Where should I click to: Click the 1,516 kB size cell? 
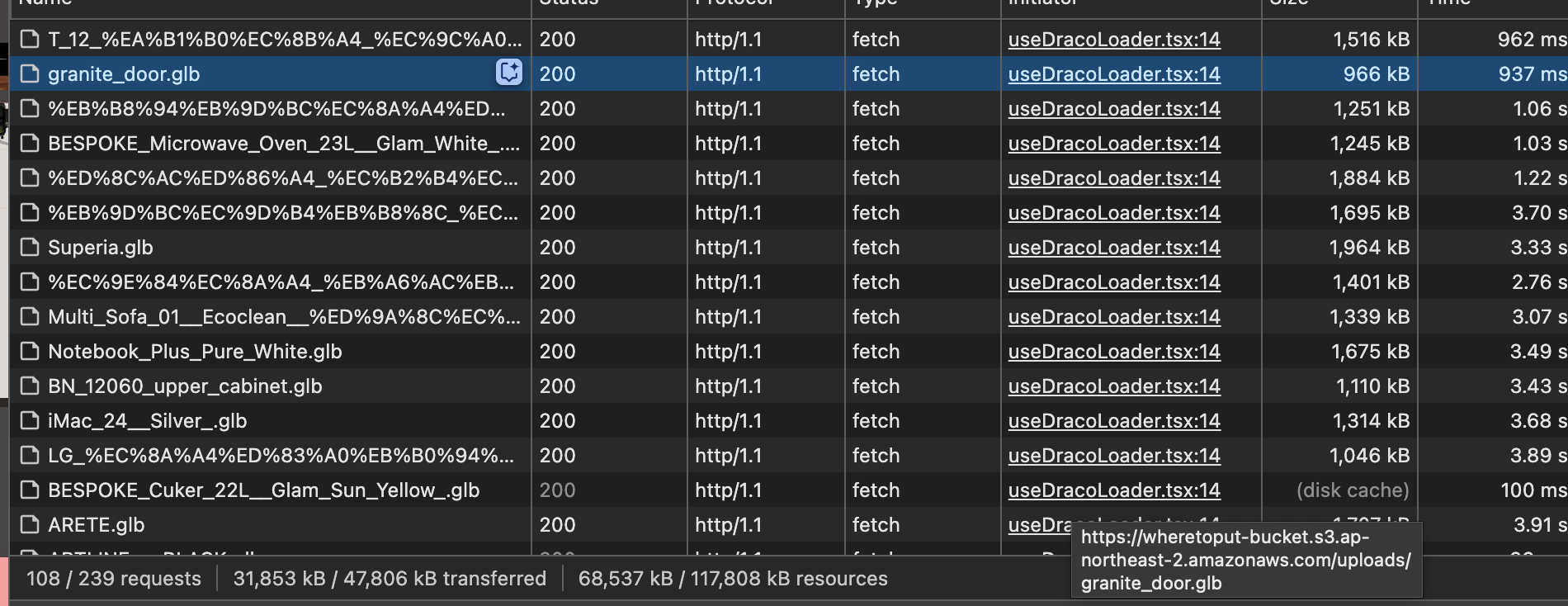(x=1371, y=39)
